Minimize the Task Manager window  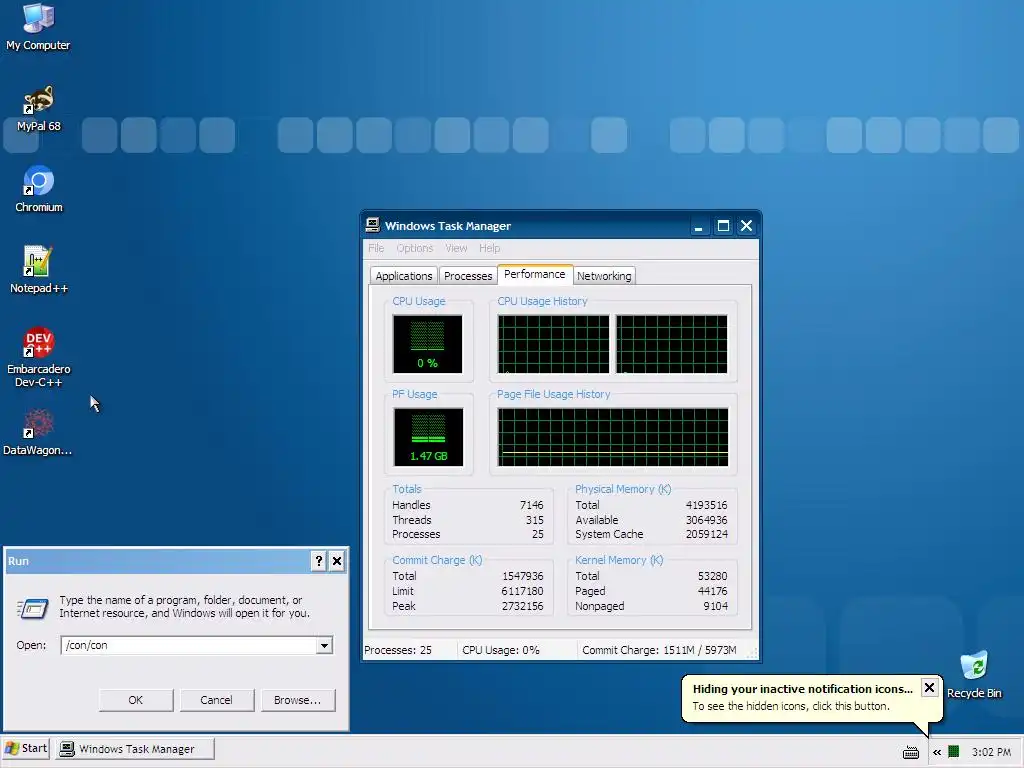click(x=698, y=226)
